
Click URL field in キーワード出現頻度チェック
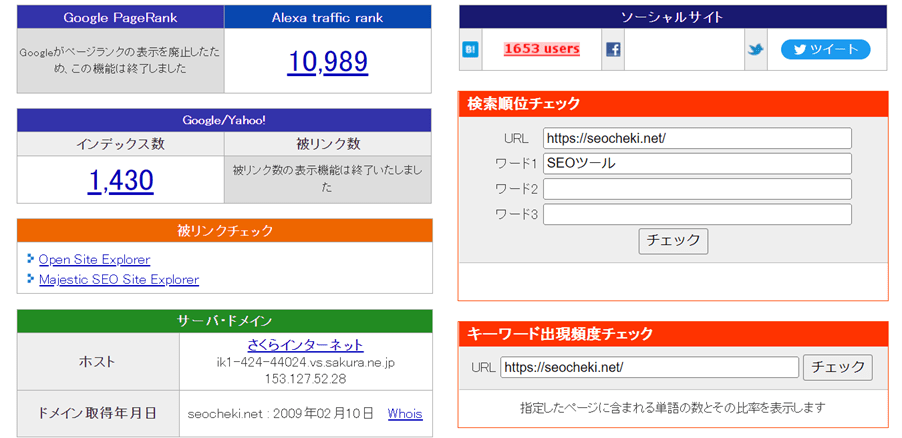[x=649, y=367]
